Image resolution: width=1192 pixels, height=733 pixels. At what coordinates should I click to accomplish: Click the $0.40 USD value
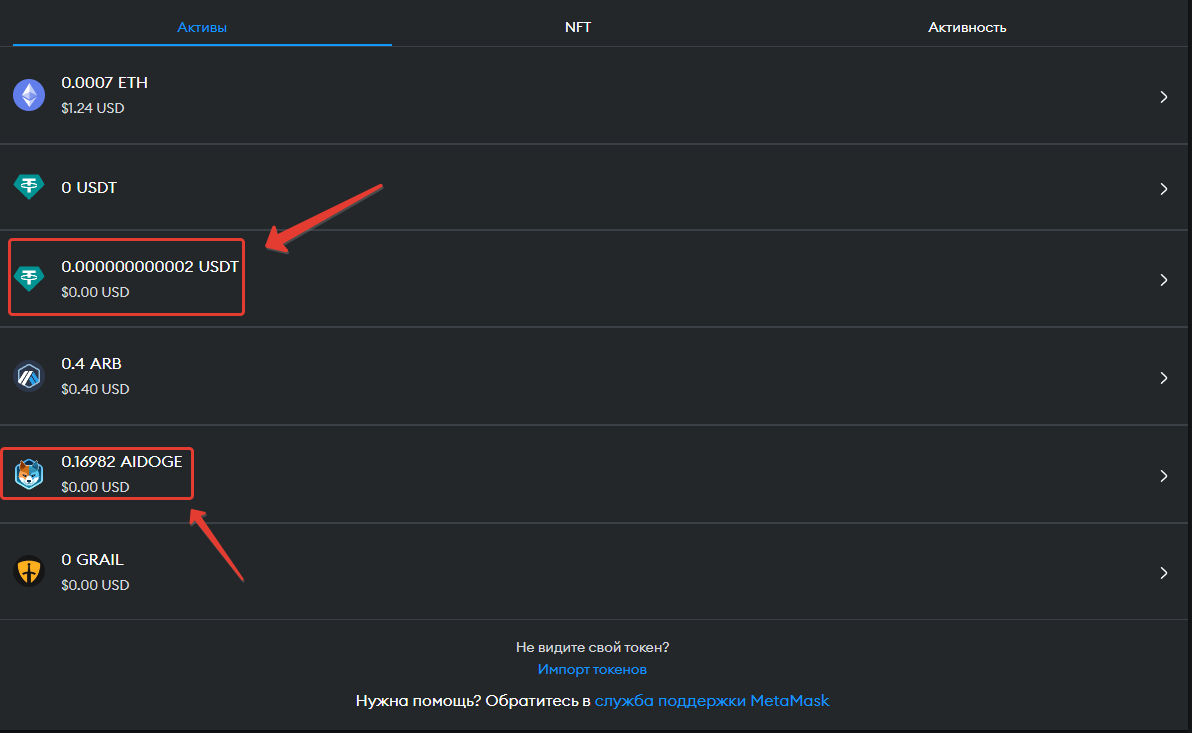pos(95,389)
